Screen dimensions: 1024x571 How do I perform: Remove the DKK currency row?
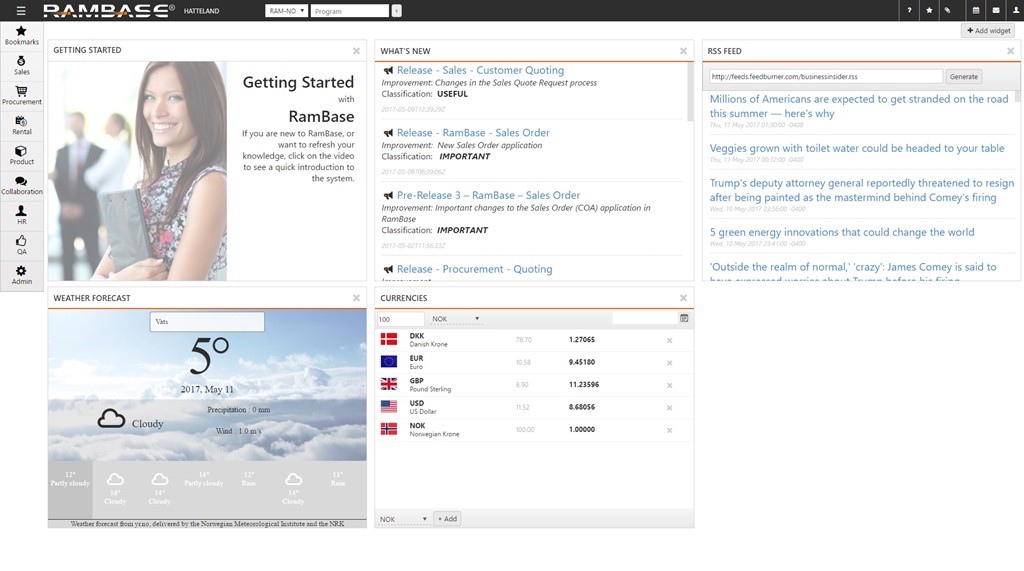click(x=669, y=340)
